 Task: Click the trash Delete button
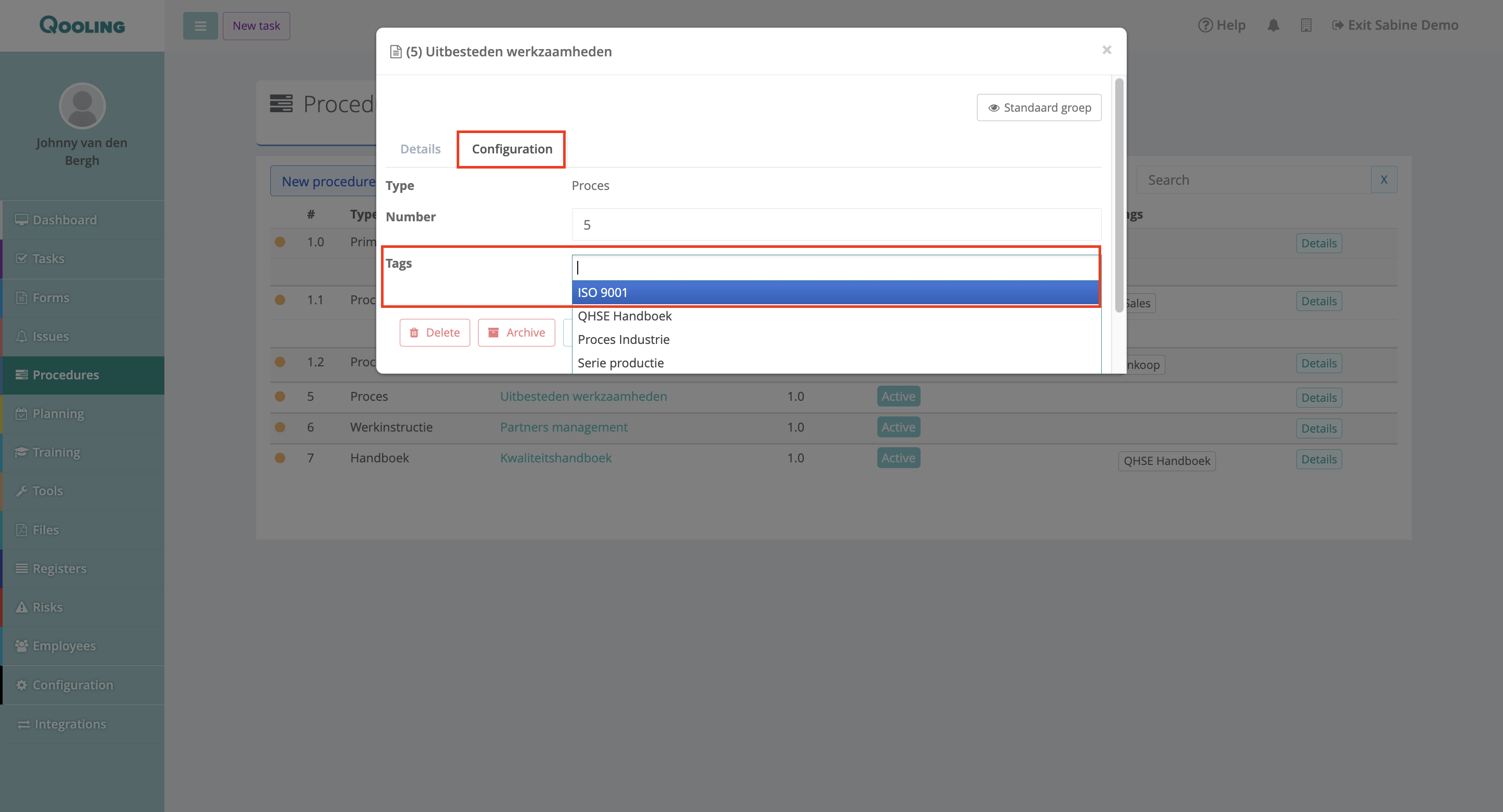[435, 332]
